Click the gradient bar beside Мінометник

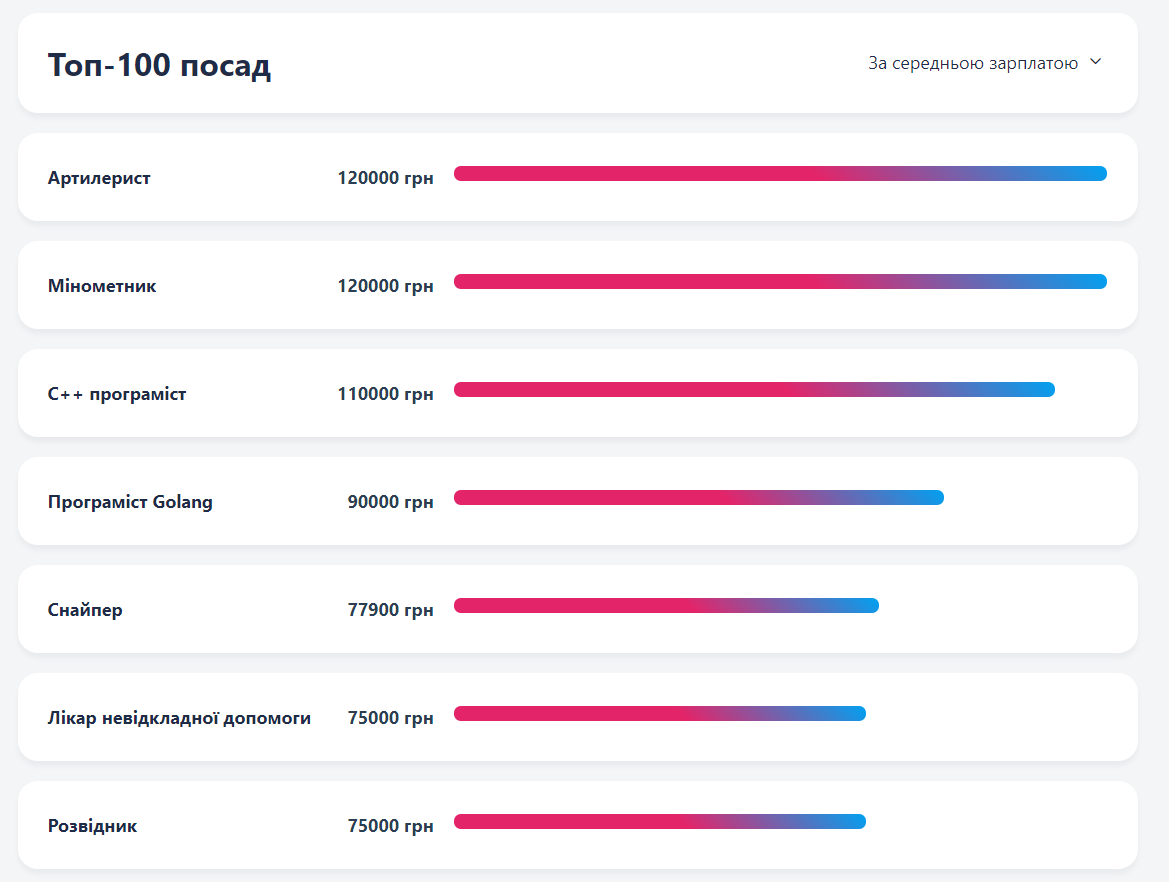tap(780, 281)
